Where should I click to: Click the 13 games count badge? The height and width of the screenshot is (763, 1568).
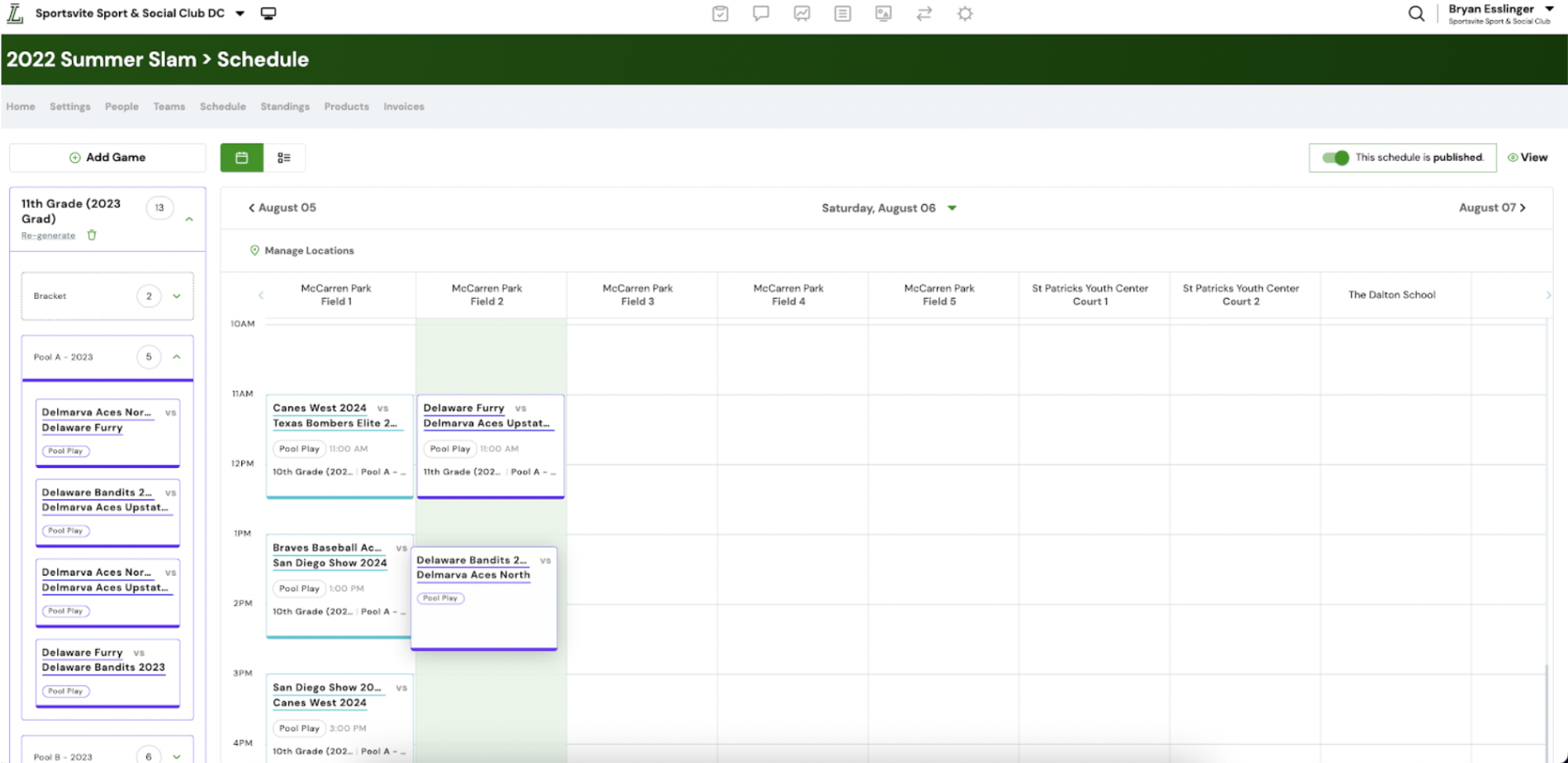(159, 208)
